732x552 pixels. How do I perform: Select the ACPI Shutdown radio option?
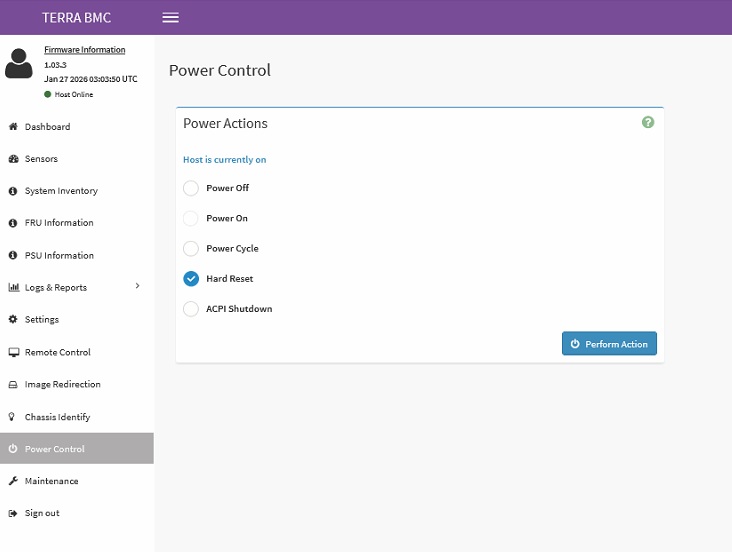click(191, 309)
